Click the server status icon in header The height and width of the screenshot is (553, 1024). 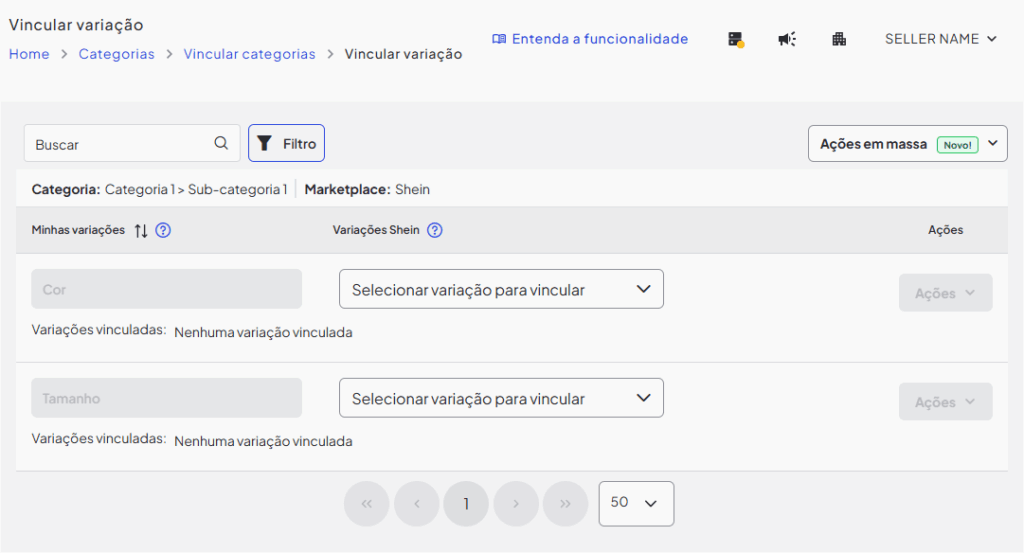pos(736,39)
